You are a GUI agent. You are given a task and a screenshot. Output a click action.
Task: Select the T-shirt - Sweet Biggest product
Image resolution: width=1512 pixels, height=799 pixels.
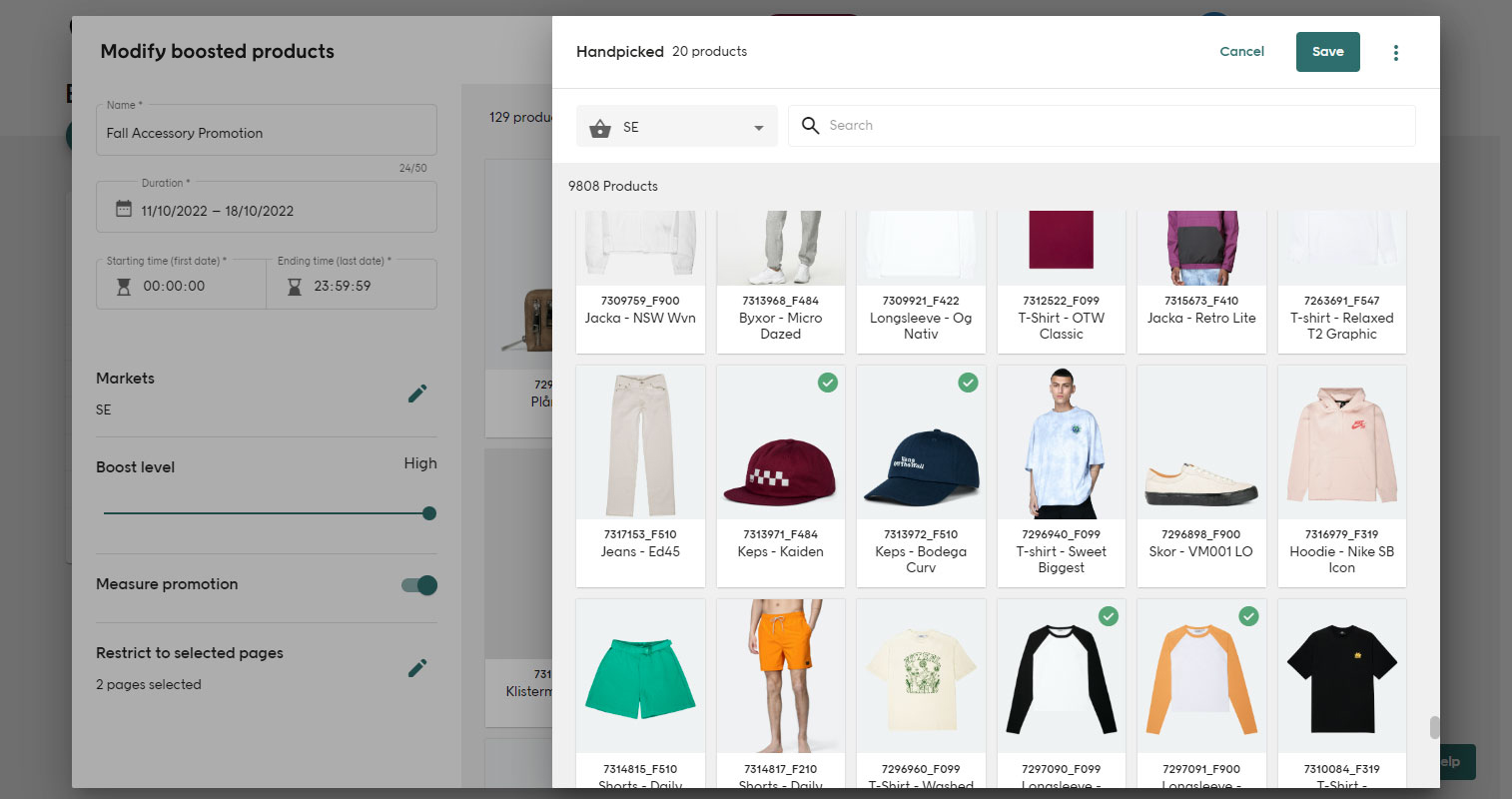click(1061, 476)
